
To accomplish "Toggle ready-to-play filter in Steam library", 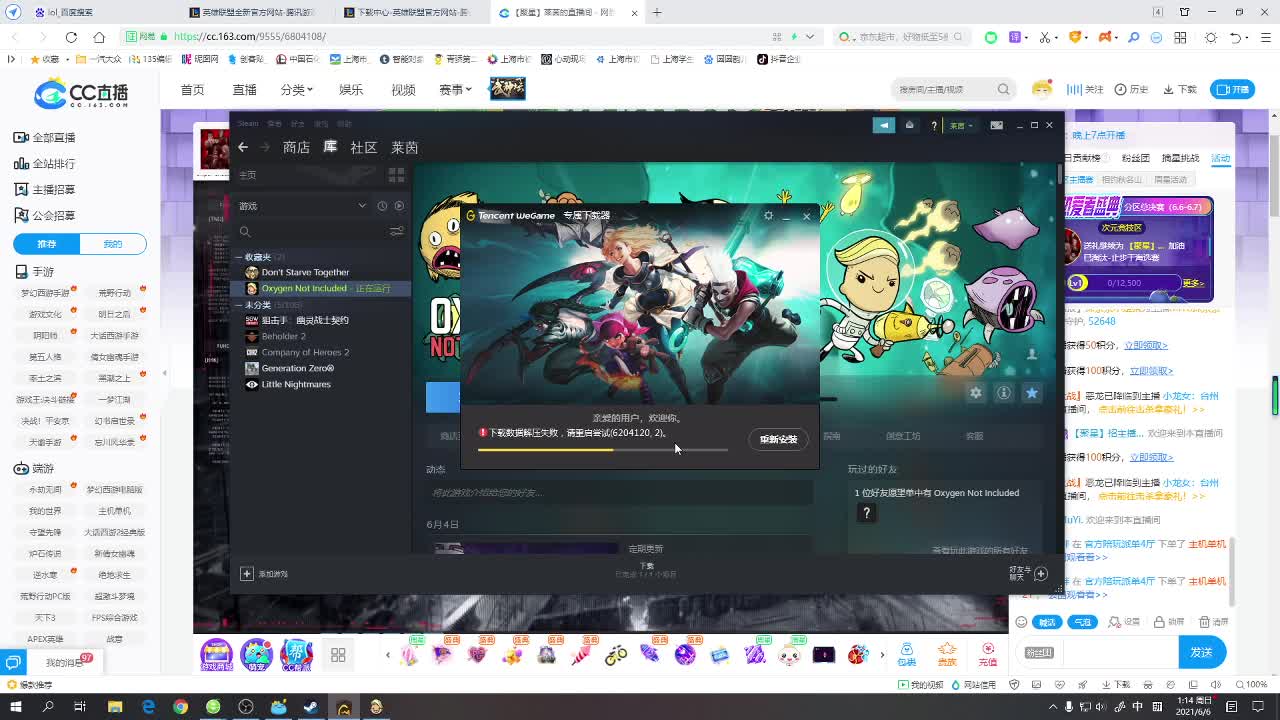I will 399,206.
